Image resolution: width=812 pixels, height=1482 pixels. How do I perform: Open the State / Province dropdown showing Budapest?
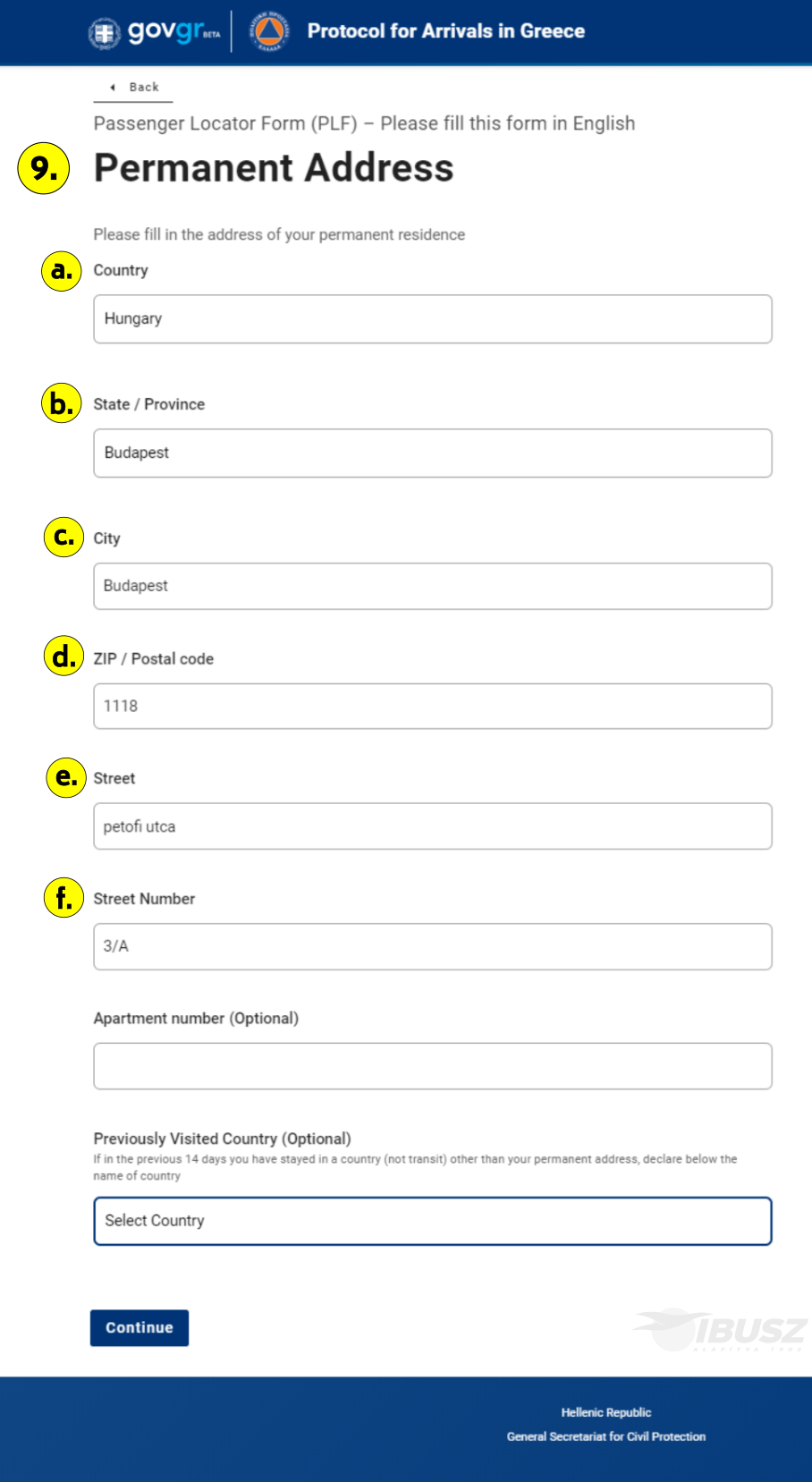[433, 453]
